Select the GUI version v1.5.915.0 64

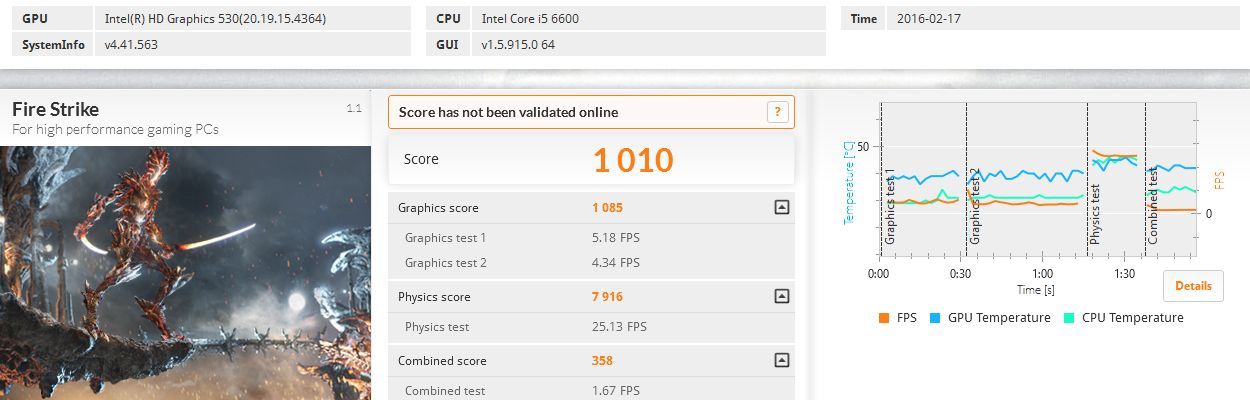click(518, 45)
